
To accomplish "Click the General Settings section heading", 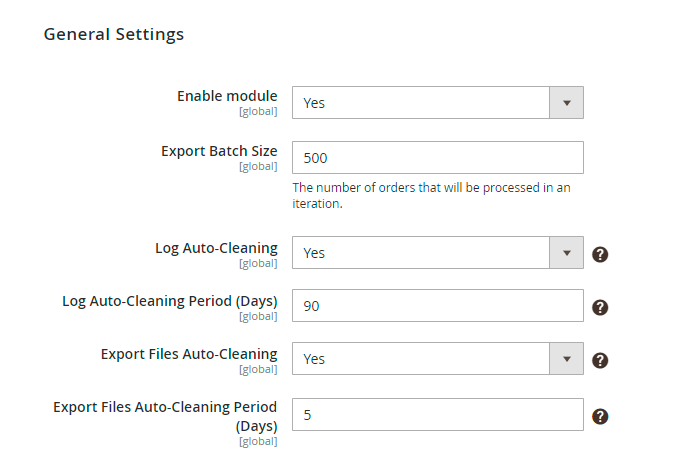I will [114, 34].
